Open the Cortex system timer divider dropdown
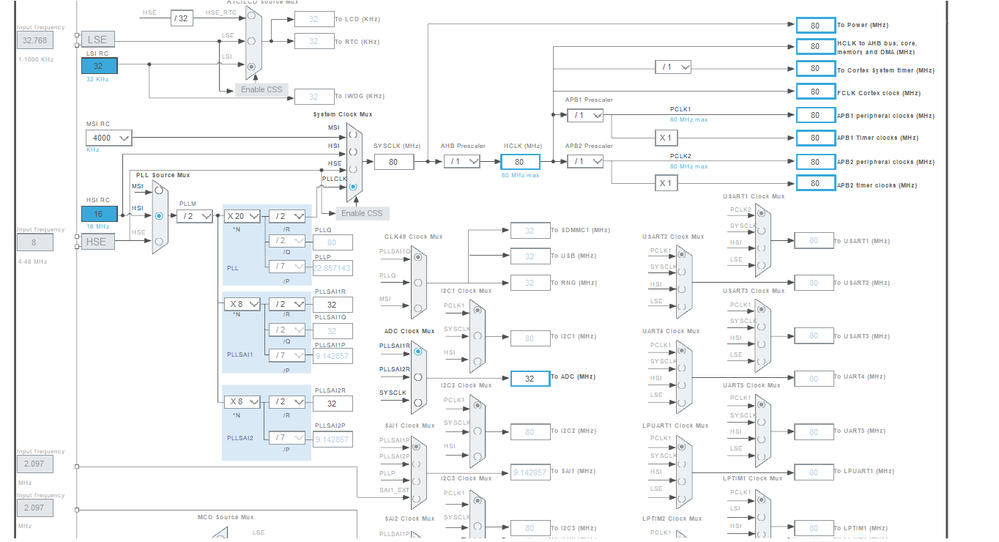 point(673,67)
